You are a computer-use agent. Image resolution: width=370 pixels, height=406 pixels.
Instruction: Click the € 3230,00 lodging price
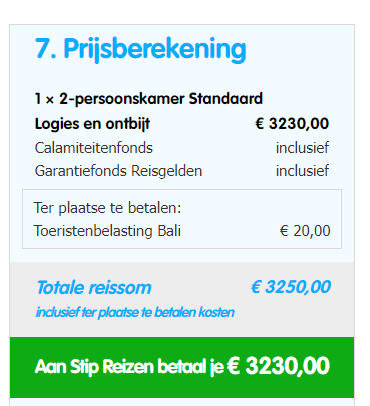(292, 123)
